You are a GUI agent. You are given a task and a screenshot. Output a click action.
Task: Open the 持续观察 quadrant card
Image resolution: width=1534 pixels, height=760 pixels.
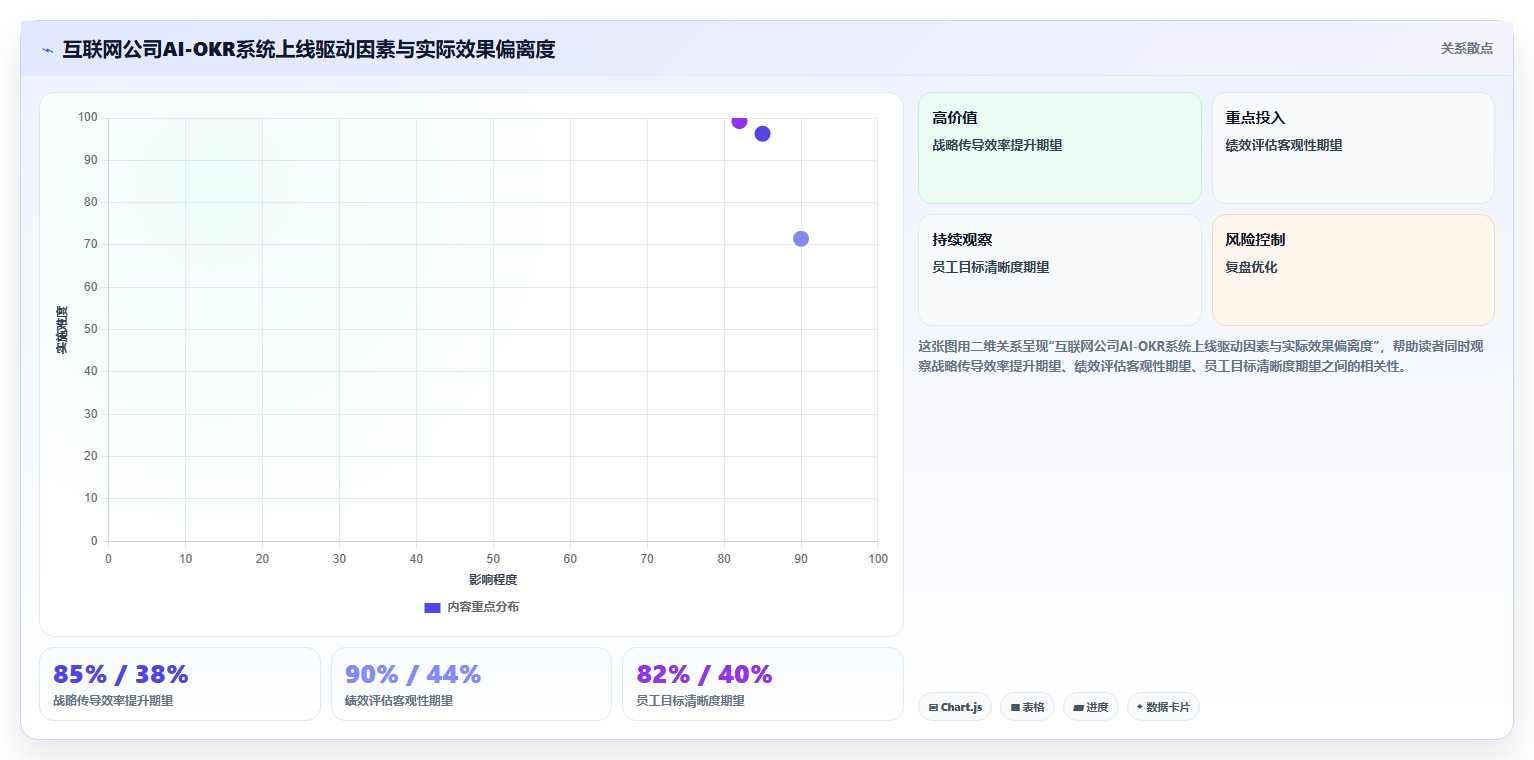pyautogui.click(x=1059, y=270)
